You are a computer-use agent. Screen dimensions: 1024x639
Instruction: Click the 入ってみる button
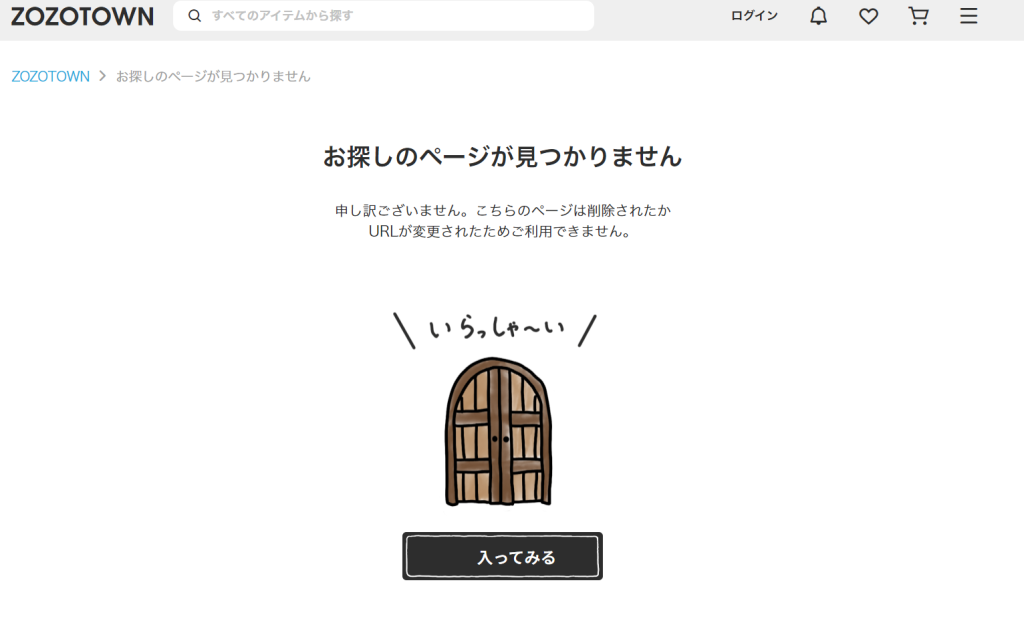pyautogui.click(x=502, y=557)
